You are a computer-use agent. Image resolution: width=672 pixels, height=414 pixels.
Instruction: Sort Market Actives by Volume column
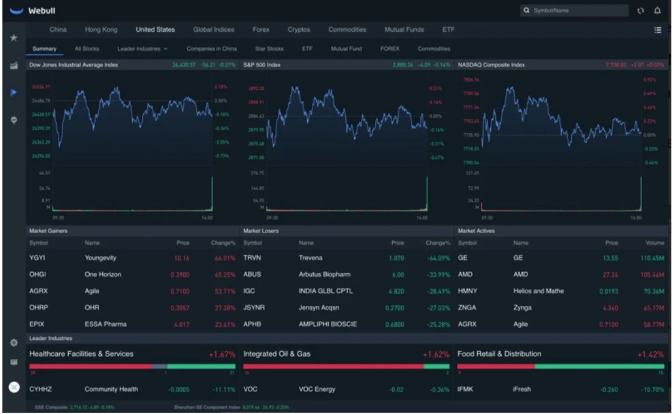655,243
